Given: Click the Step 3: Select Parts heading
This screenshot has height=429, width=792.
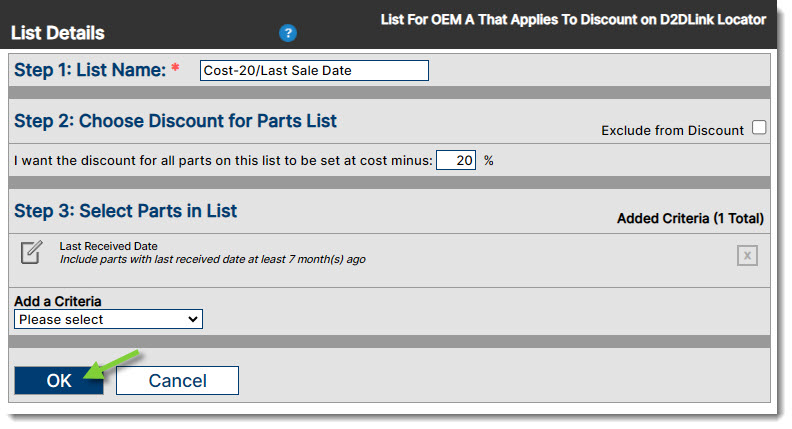Looking at the screenshot, I should pos(125,211).
